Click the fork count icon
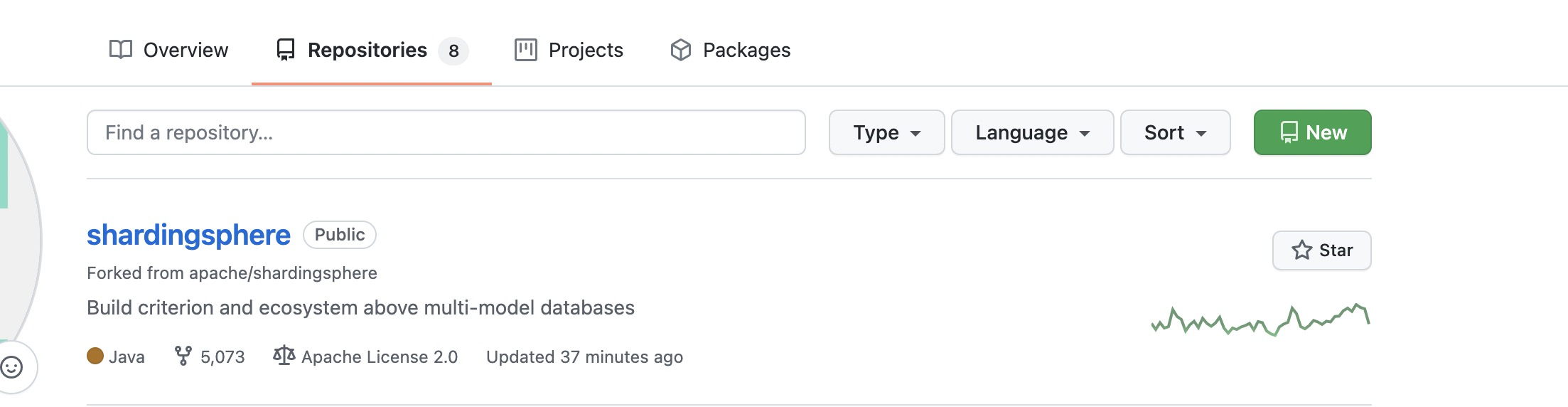 coord(183,356)
